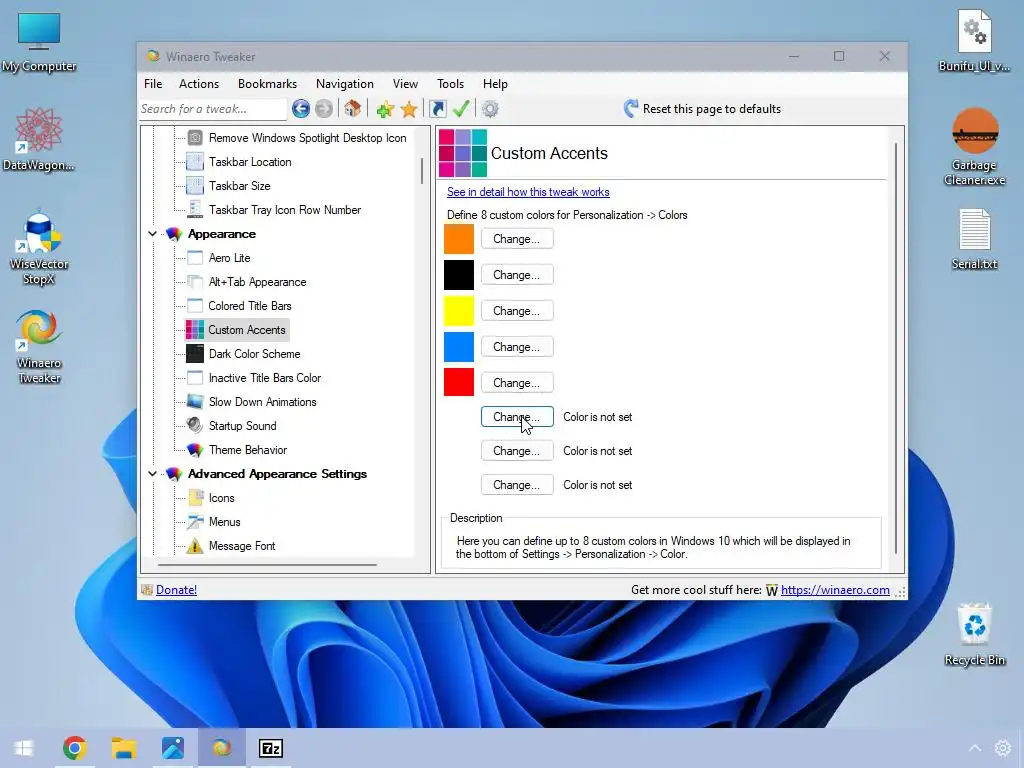Open the DataWagon desktop shortcut
1024x768 pixels.
39,140
